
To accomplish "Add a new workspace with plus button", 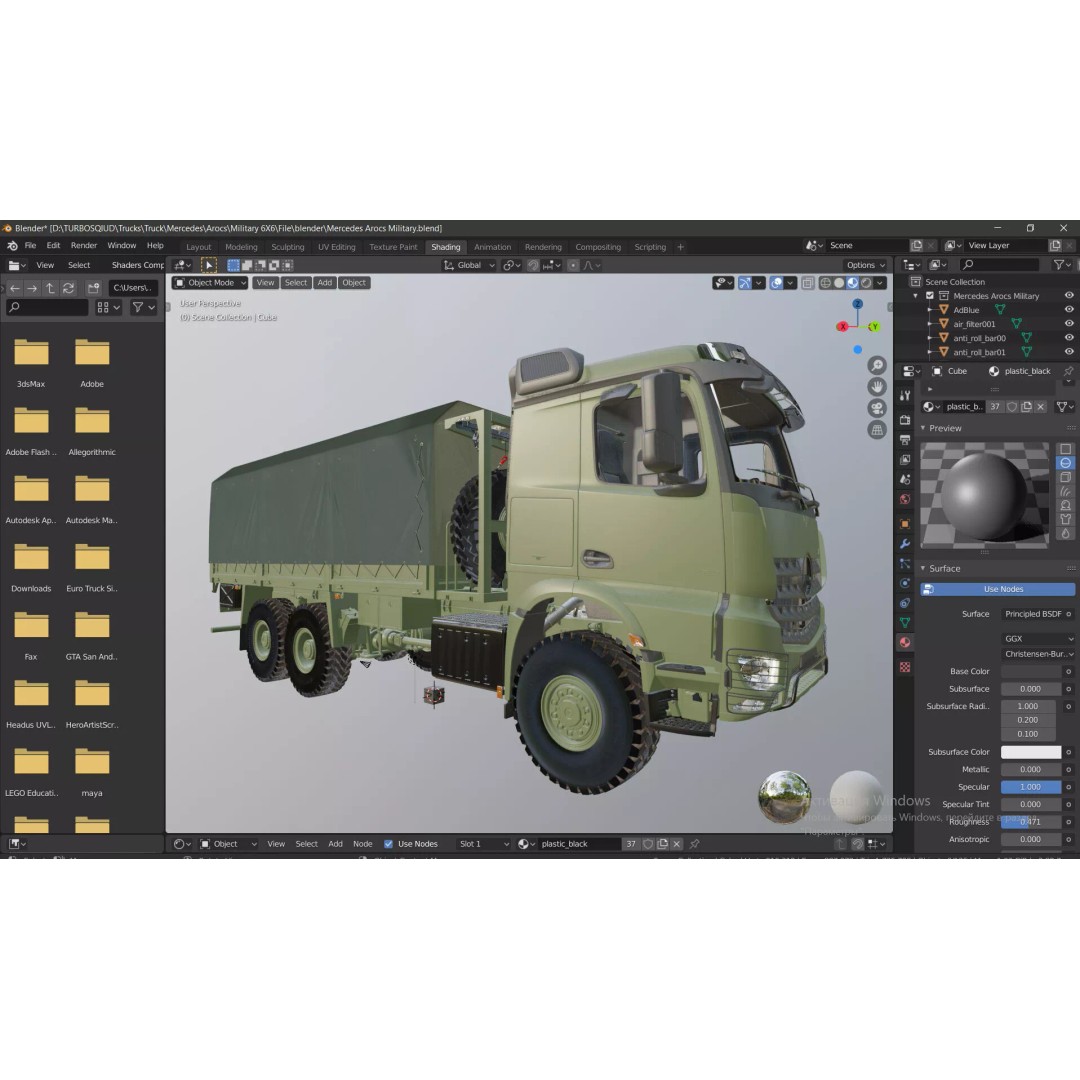I will 681,247.
